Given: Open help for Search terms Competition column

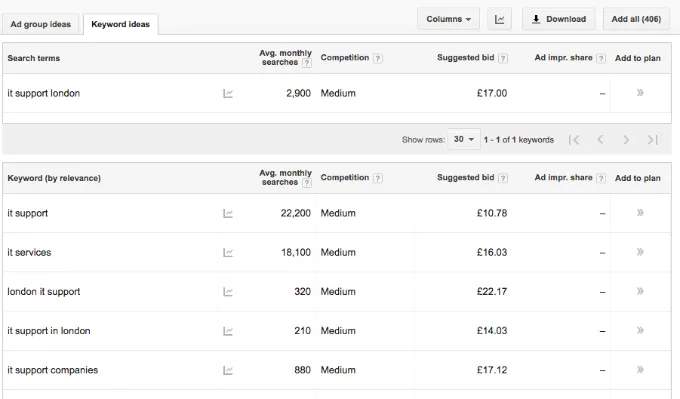Looking at the screenshot, I should tap(378, 58).
